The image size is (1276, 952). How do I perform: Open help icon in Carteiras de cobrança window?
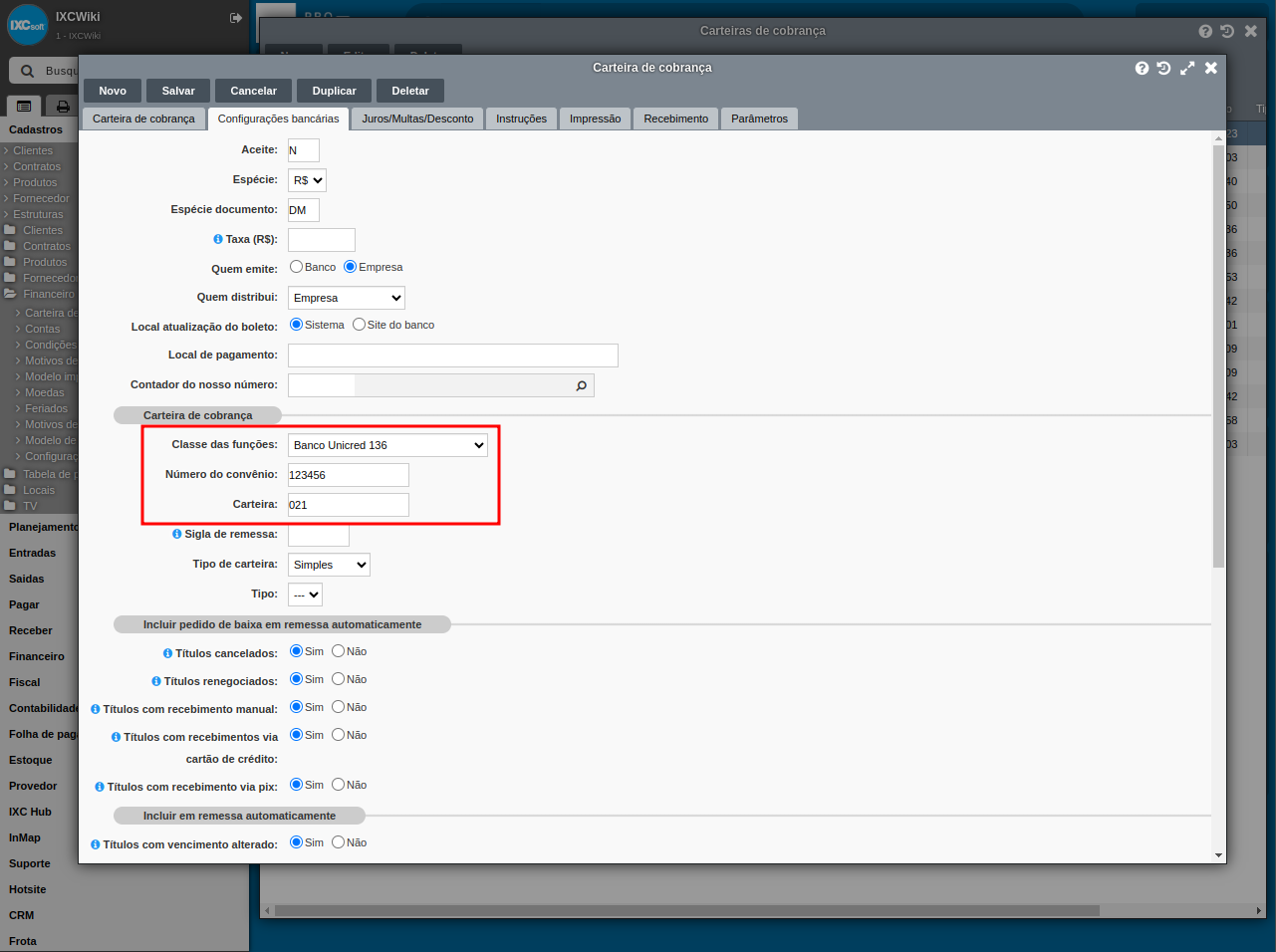[1205, 31]
